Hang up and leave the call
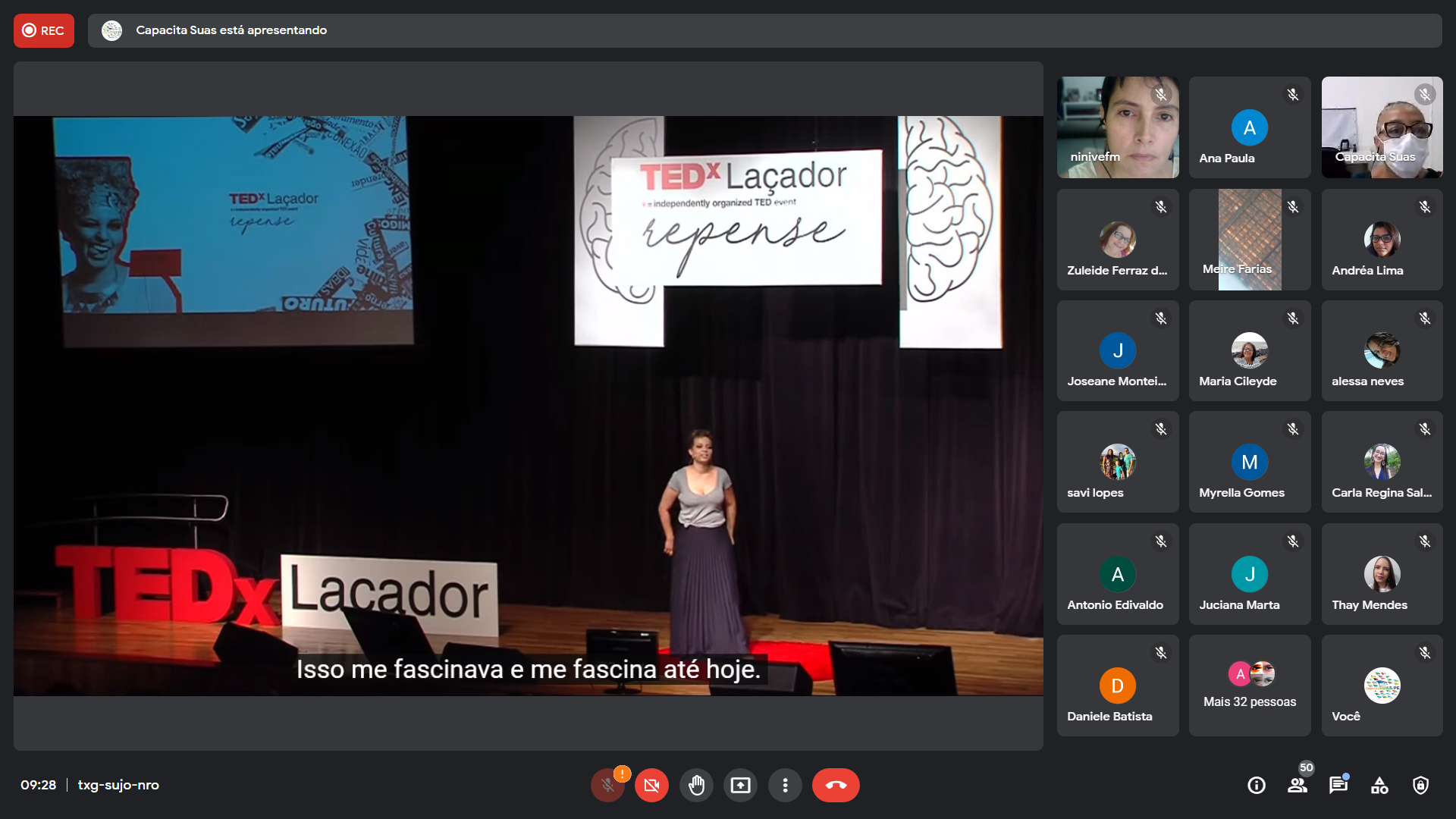The height and width of the screenshot is (819, 1456). (836, 786)
